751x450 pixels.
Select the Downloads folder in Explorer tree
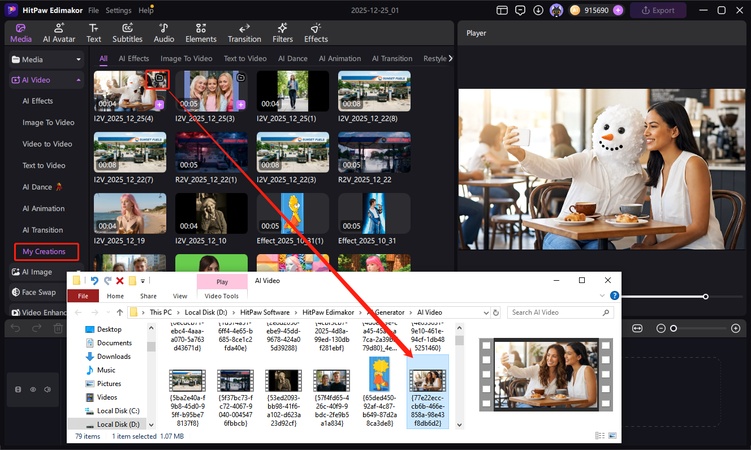[113, 356]
